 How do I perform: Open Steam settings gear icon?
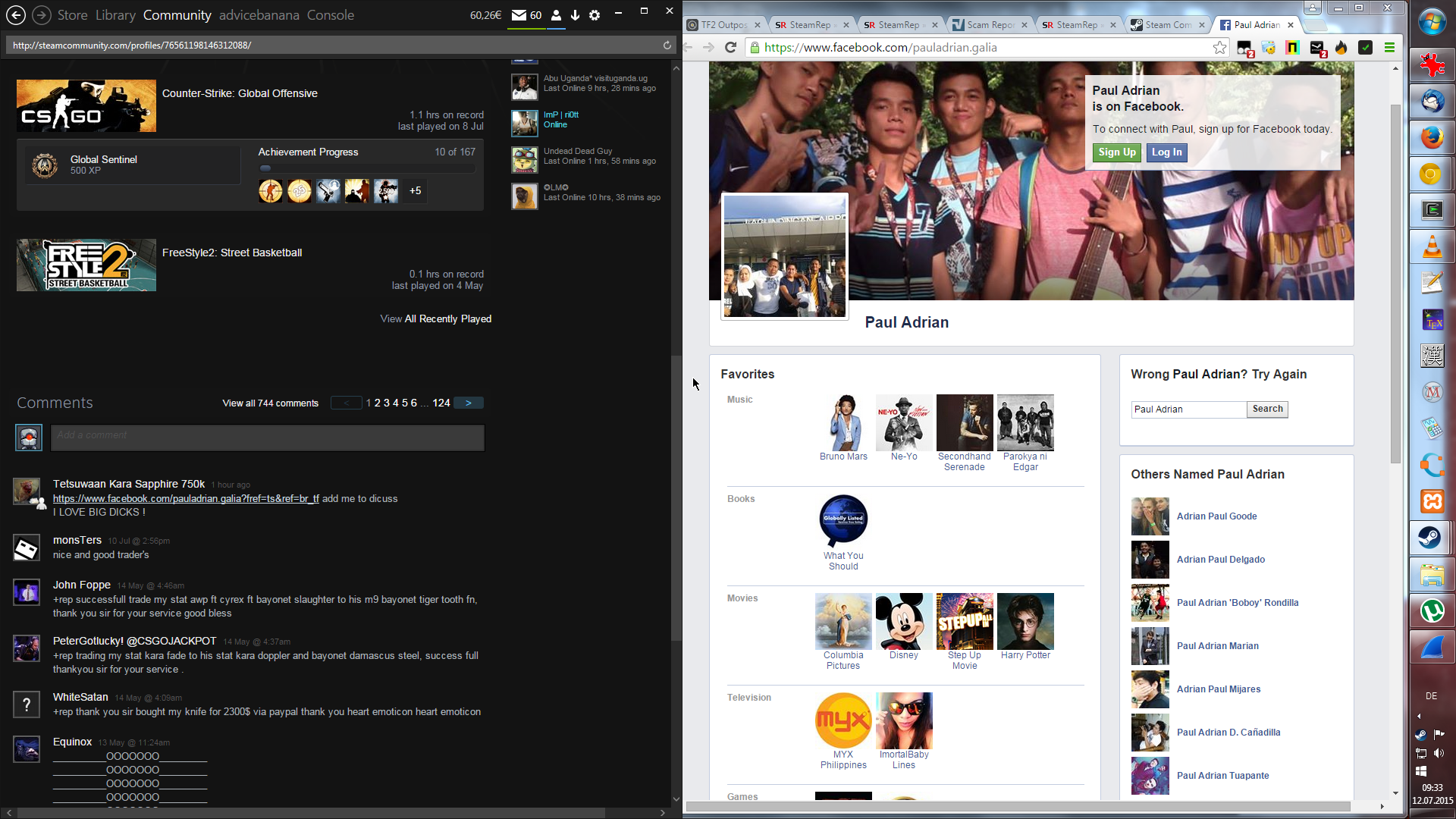pyautogui.click(x=595, y=15)
